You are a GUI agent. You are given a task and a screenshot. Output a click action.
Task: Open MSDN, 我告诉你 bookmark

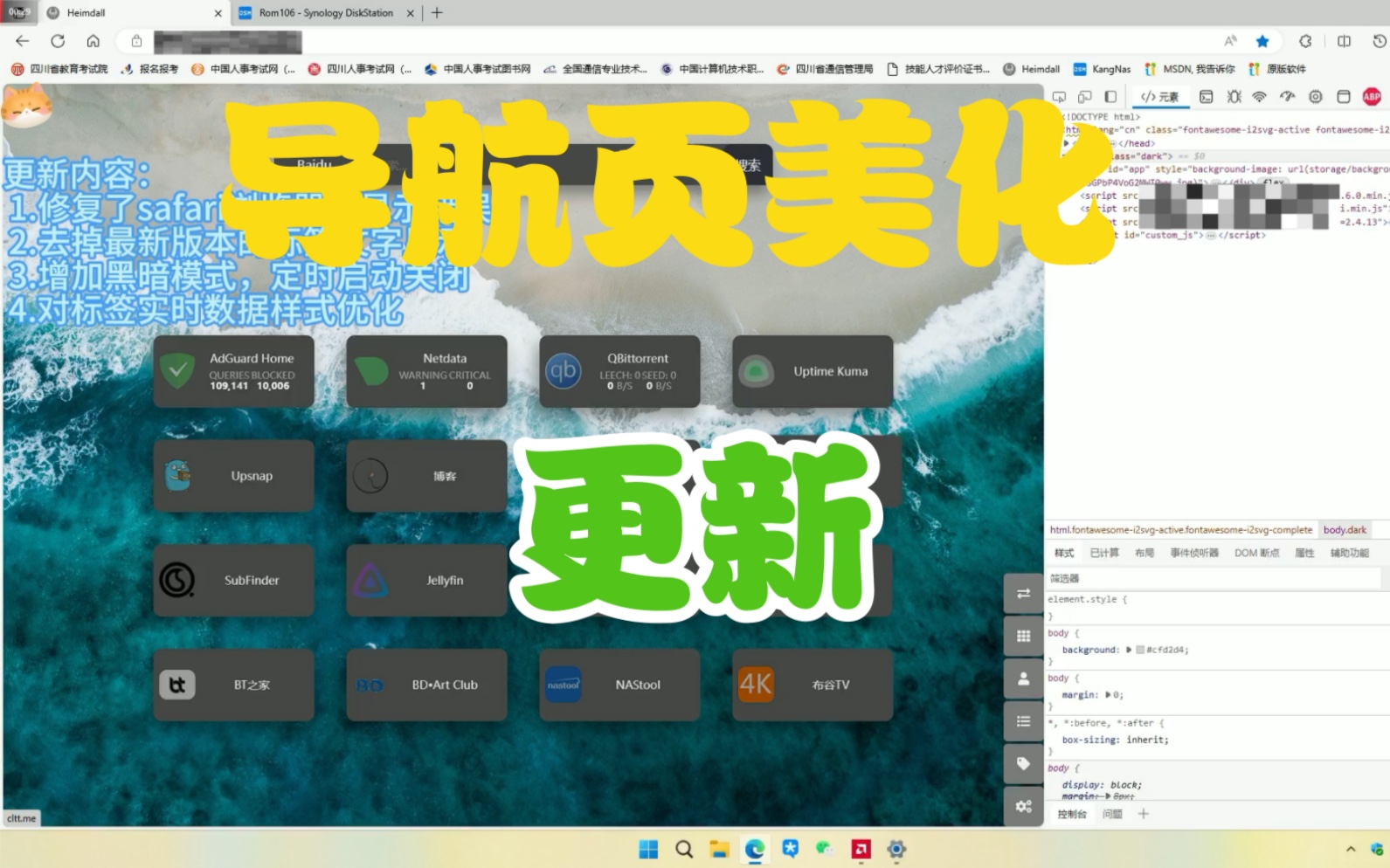tap(1190, 69)
